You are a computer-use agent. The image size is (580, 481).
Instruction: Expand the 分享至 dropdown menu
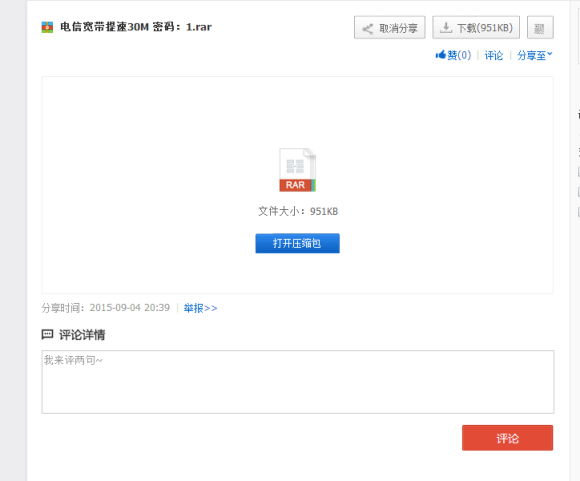tap(535, 56)
